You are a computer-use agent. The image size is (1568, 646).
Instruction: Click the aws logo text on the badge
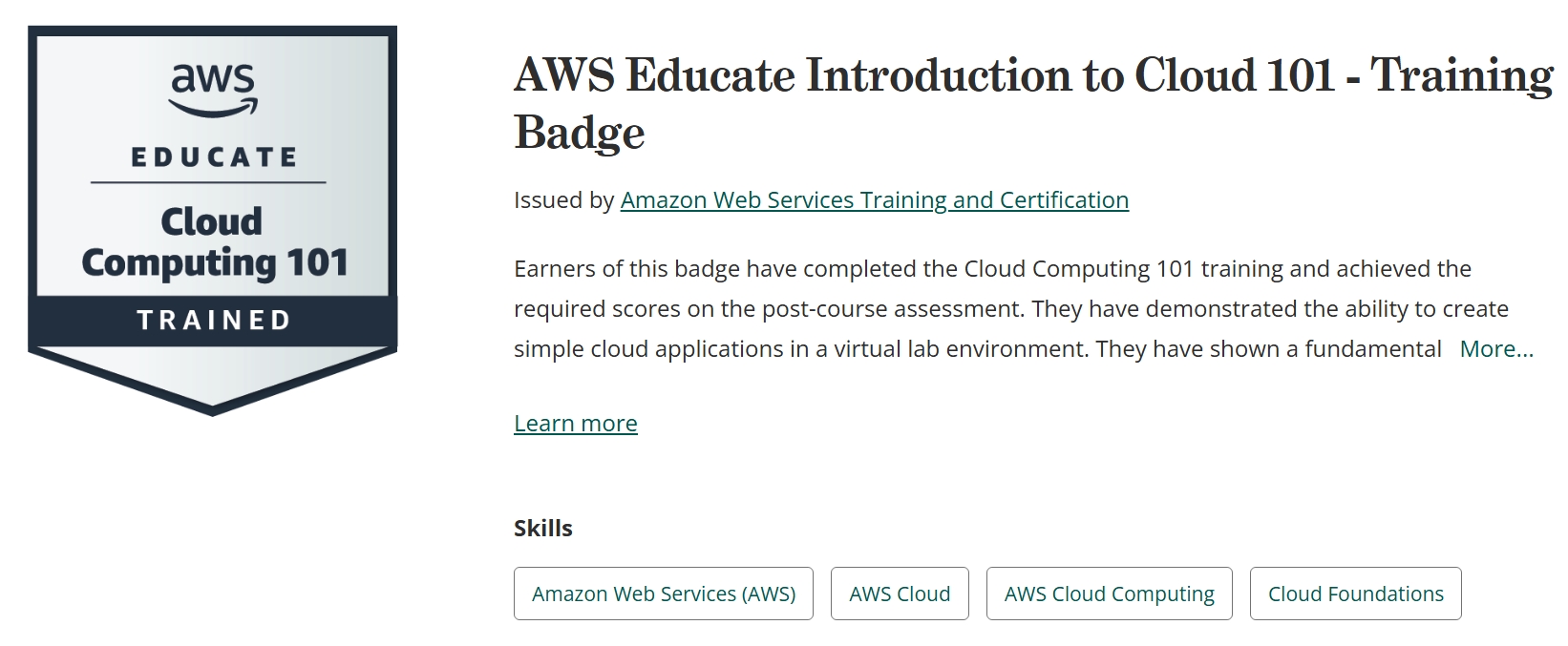point(213,78)
